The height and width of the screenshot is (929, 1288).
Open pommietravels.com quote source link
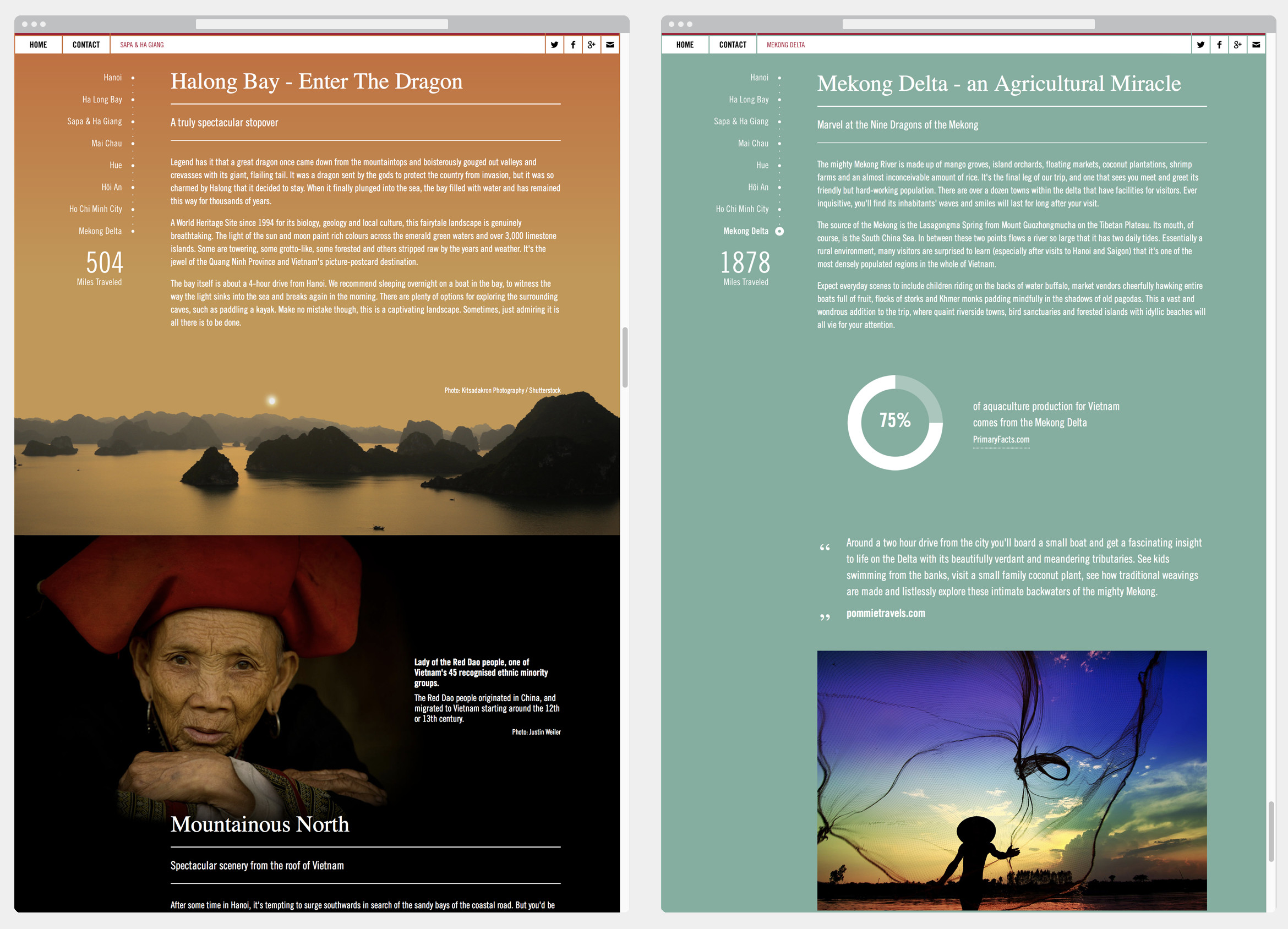tap(886, 613)
